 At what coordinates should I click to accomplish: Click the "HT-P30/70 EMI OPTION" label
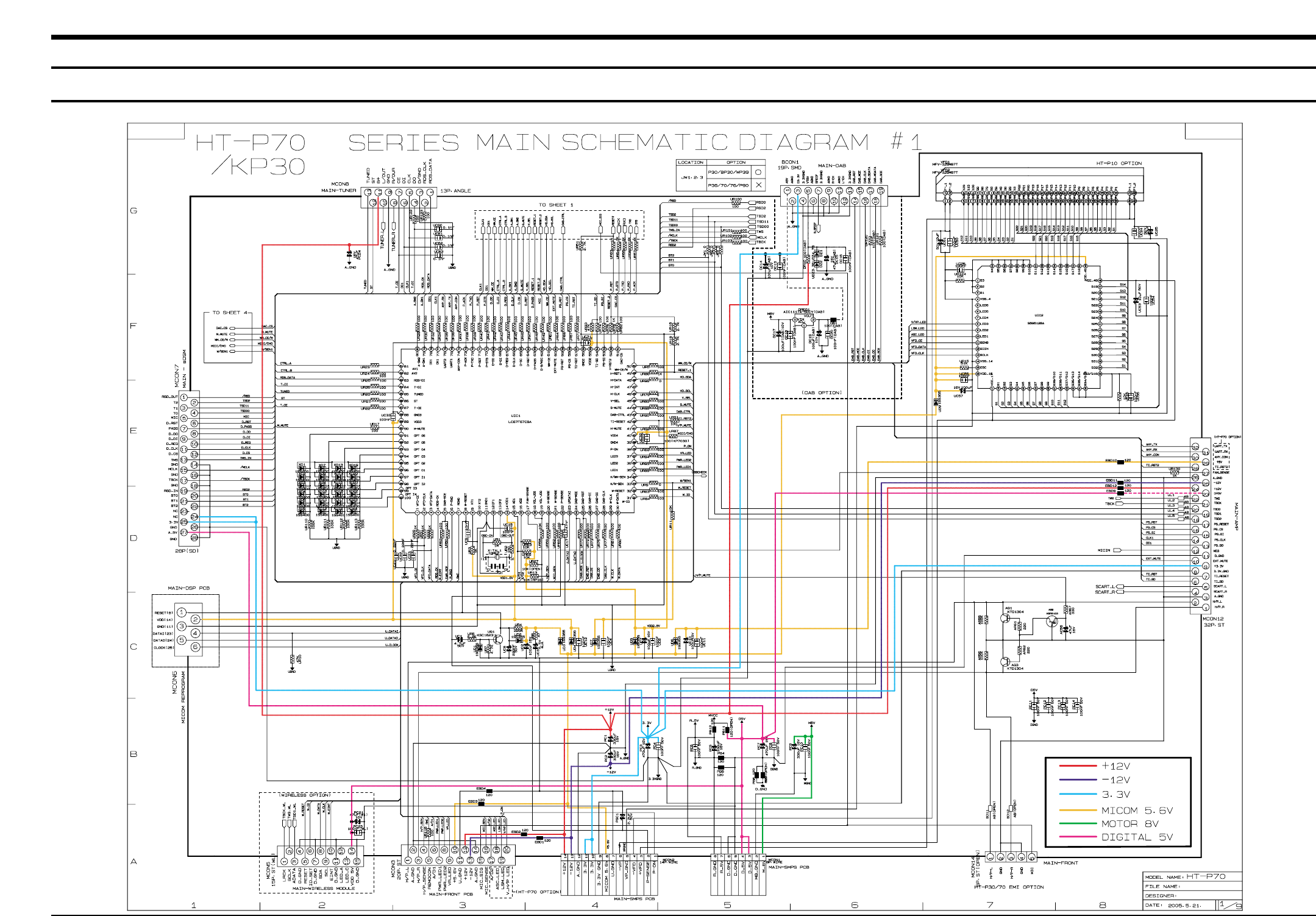click(1009, 887)
